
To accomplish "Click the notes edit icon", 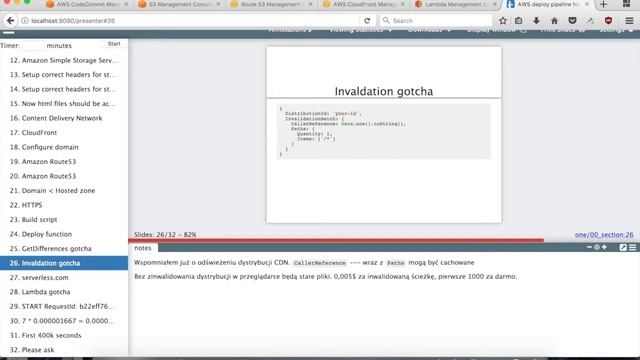I will pyautogui.click(x=623, y=247).
